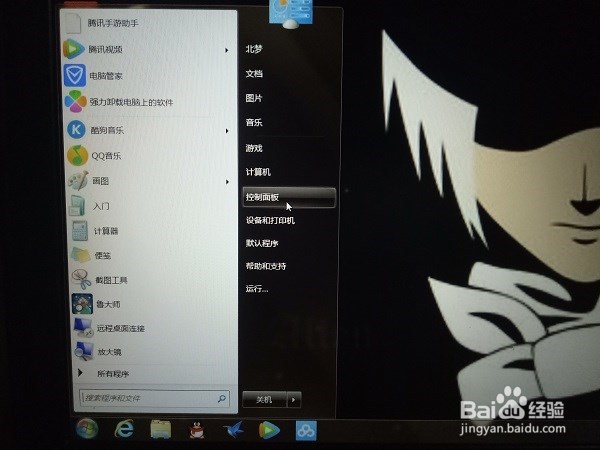Open QQ penguin icon on taskbar
Screen dimensions: 600x450
coord(197,430)
